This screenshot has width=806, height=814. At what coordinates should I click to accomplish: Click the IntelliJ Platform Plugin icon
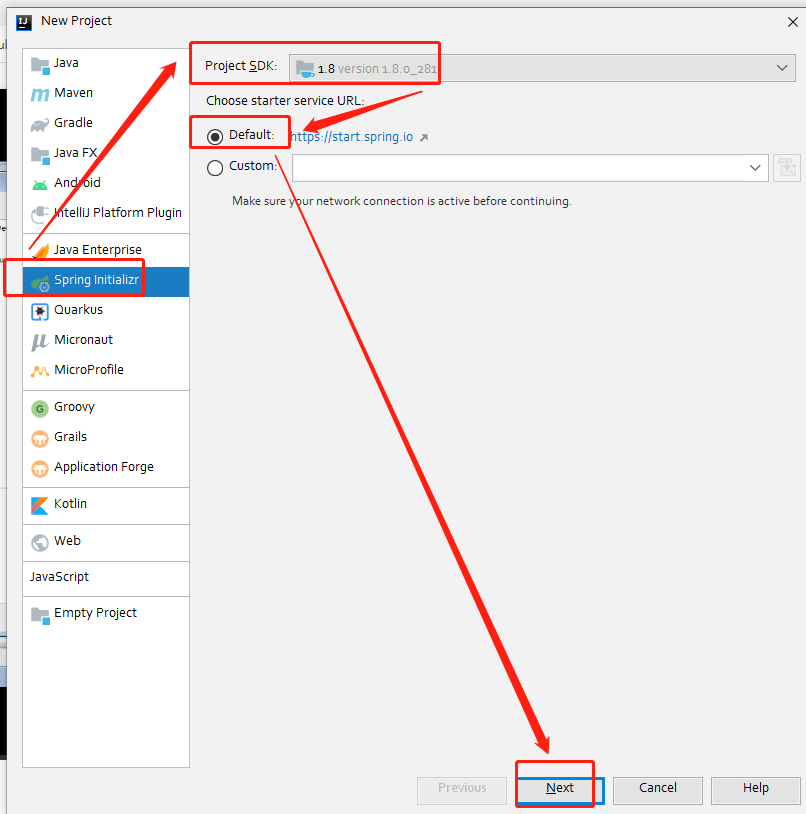click(x=40, y=214)
